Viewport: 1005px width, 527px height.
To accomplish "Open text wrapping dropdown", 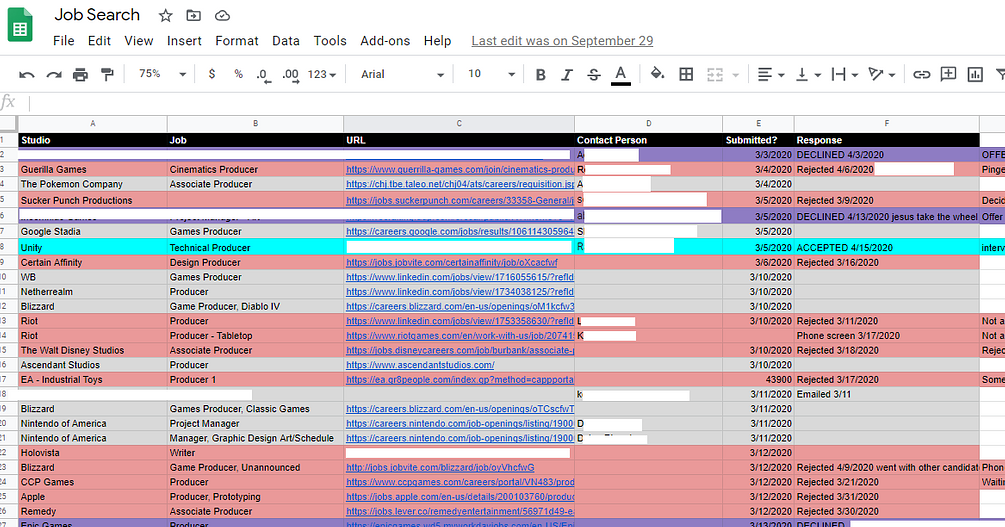I will (844, 74).
